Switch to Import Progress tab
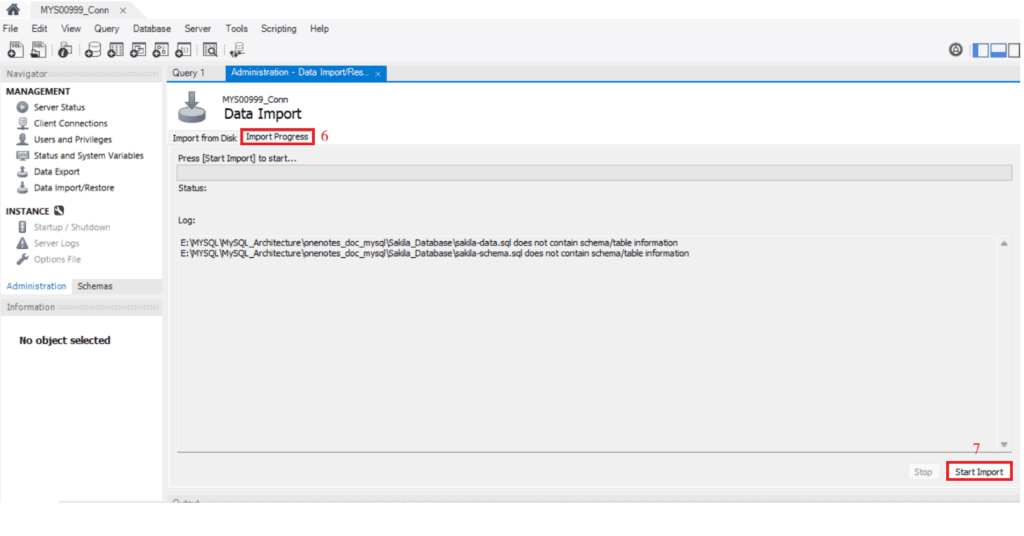Image resolution: width=1024 pixels, height=536 pixels. point(277,136)
